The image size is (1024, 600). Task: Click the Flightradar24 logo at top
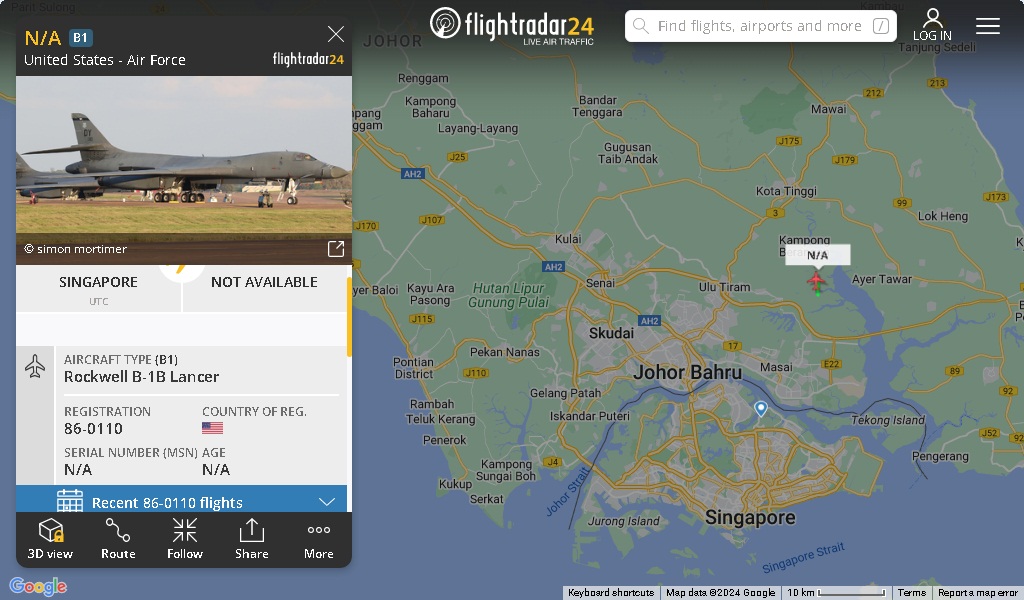511,26
